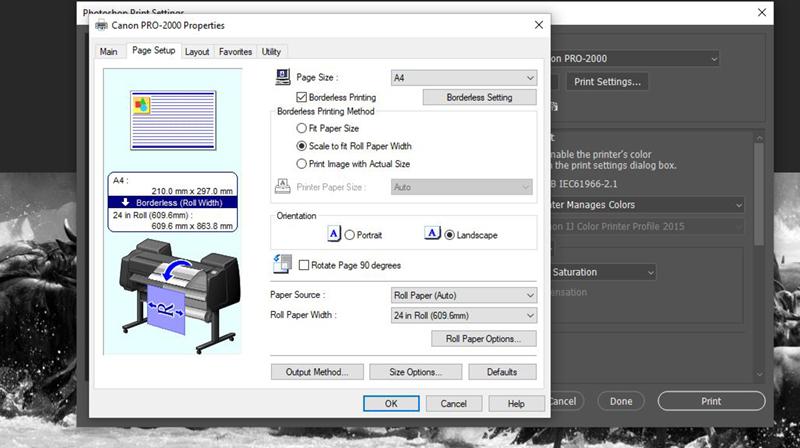Switch to the Page Setup tab
The image size is (800, 448).
coord(154,51)
